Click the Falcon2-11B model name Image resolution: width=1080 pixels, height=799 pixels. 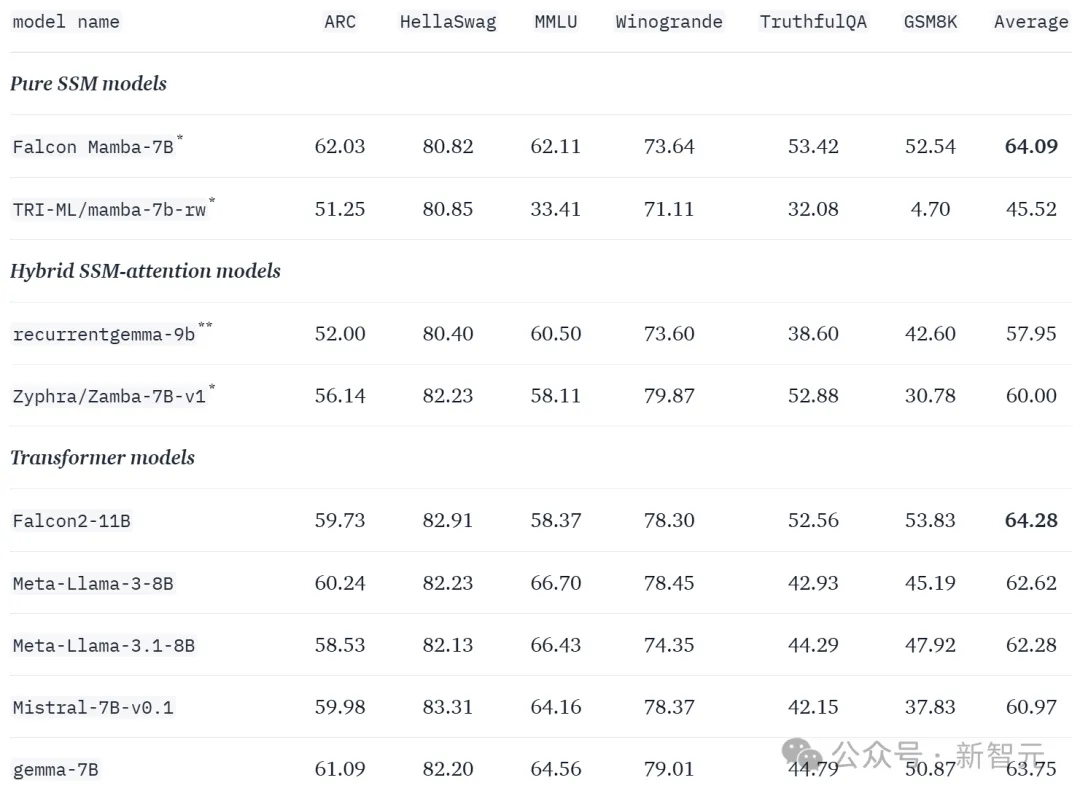point(72,521)
